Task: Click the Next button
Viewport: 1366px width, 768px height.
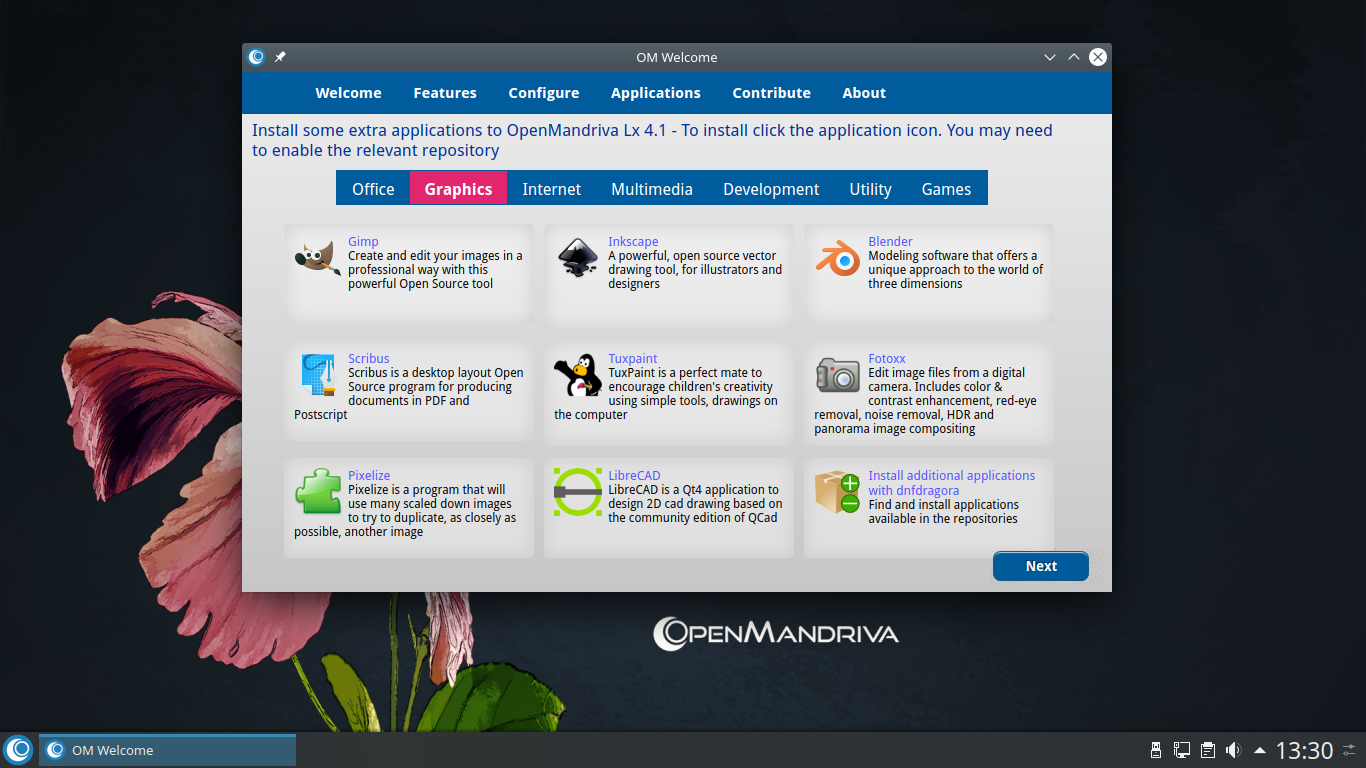Action: [1041, 566]
